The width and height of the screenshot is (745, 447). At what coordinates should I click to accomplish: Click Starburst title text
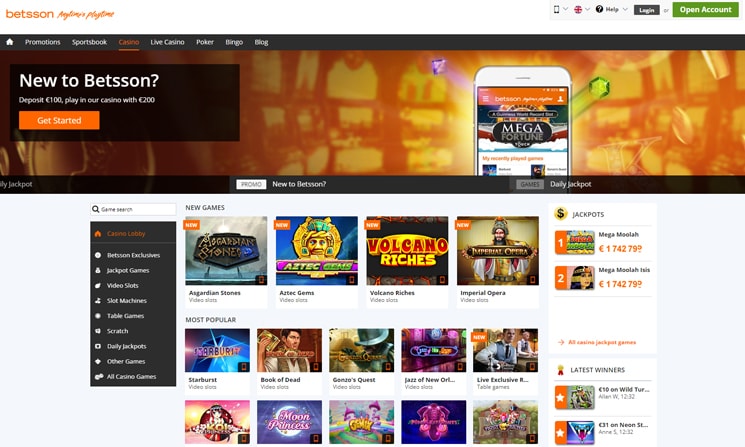point(202,380)
